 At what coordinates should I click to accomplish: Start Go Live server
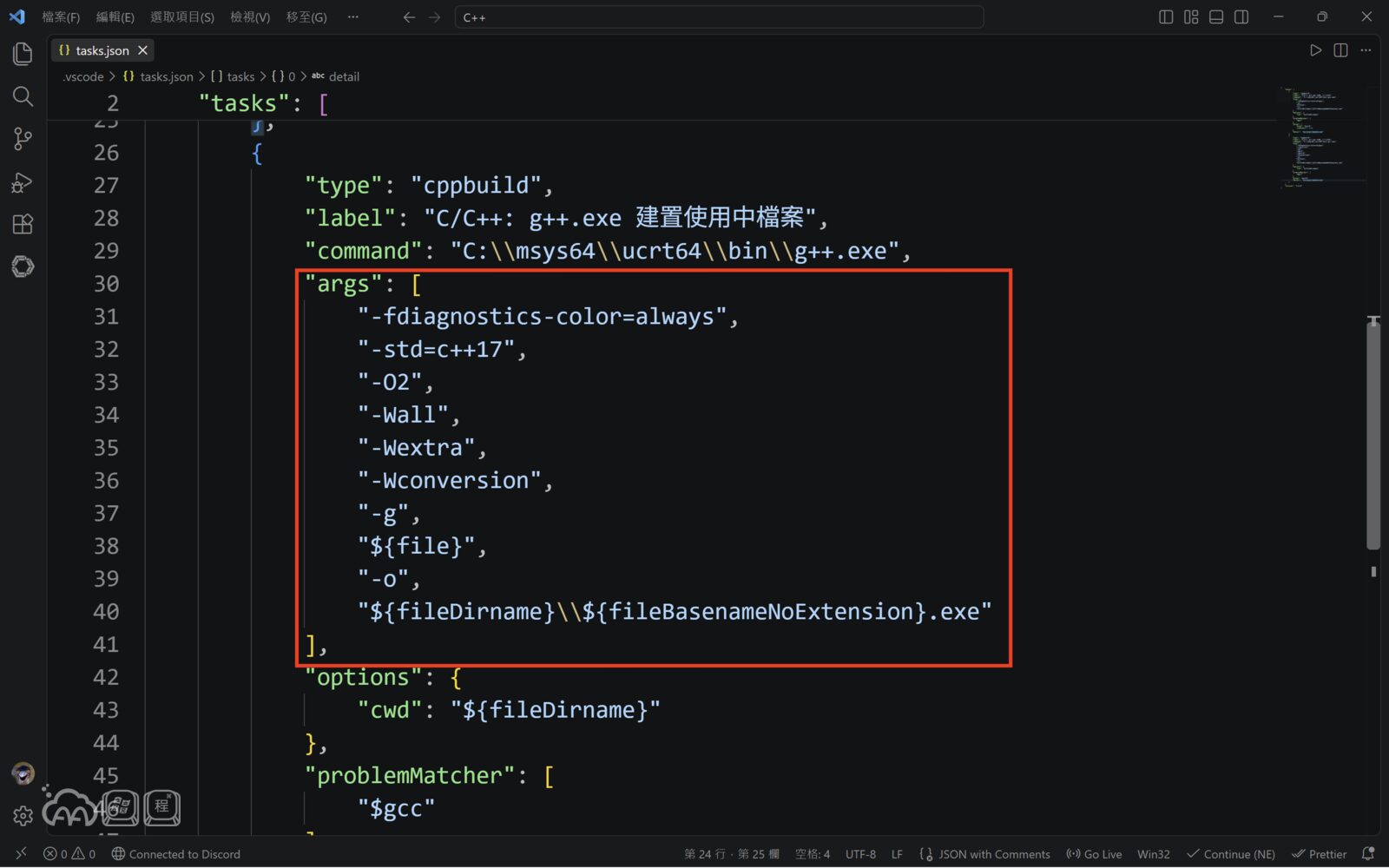pos(1094,854)
